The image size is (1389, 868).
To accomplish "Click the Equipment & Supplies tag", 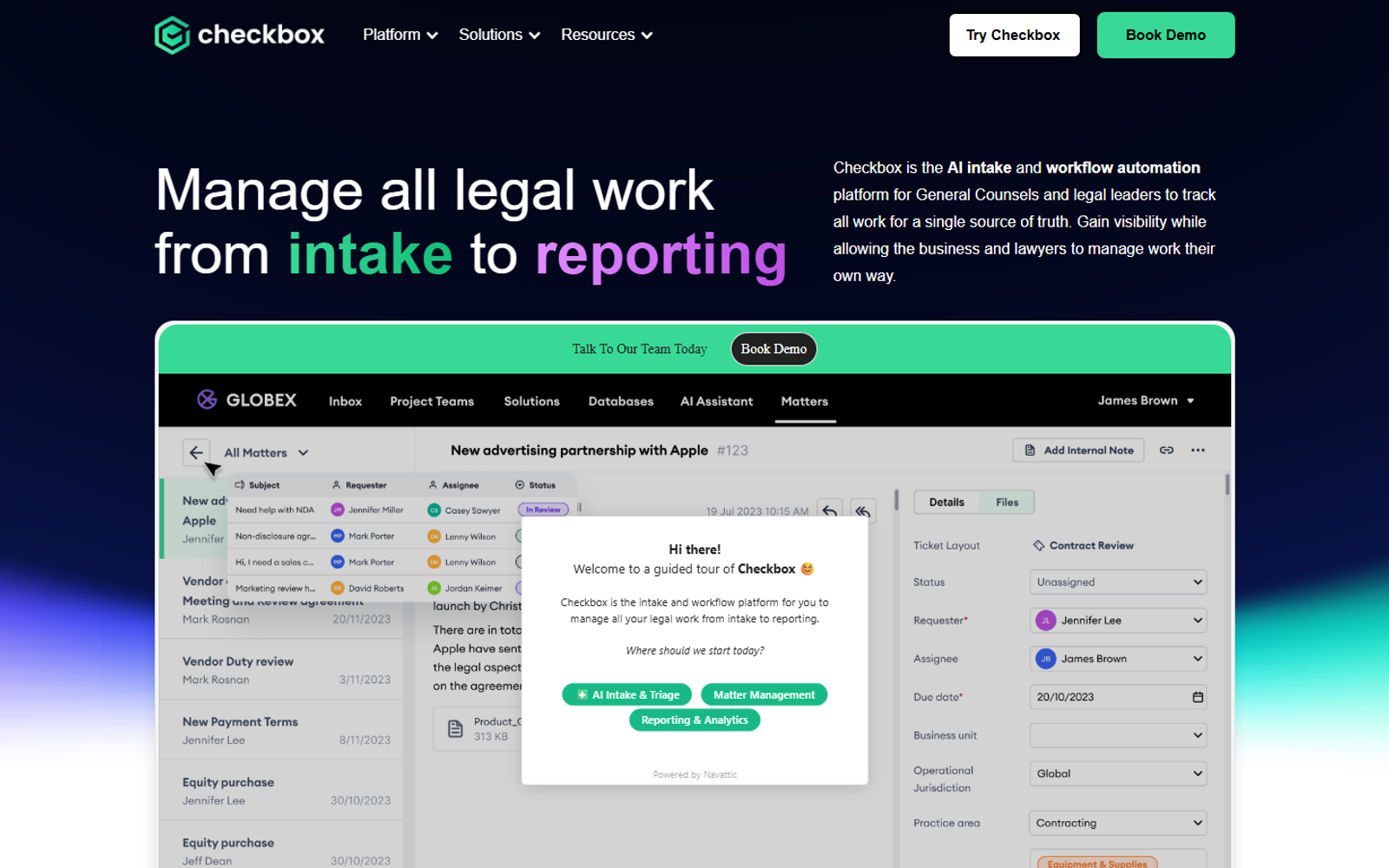I will [1097, 863].
